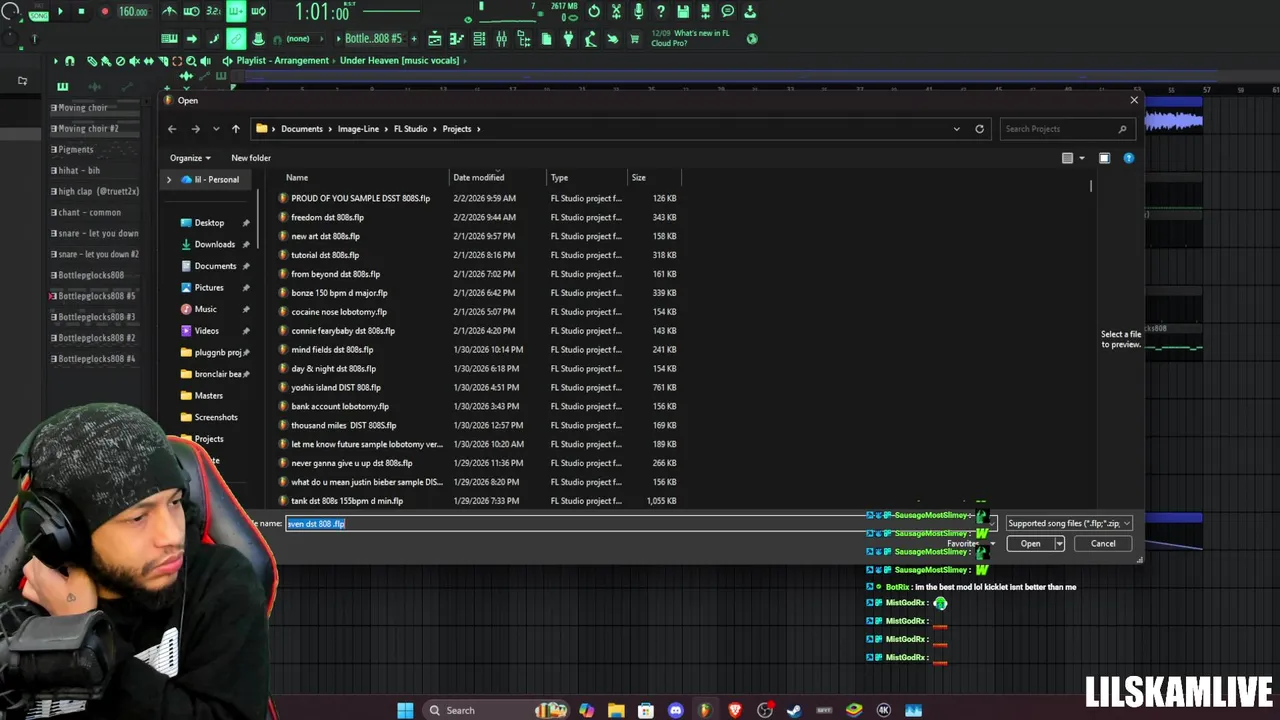
Task: Click the microphone recording icon in FL toolbar
Action: pos(638,12)
